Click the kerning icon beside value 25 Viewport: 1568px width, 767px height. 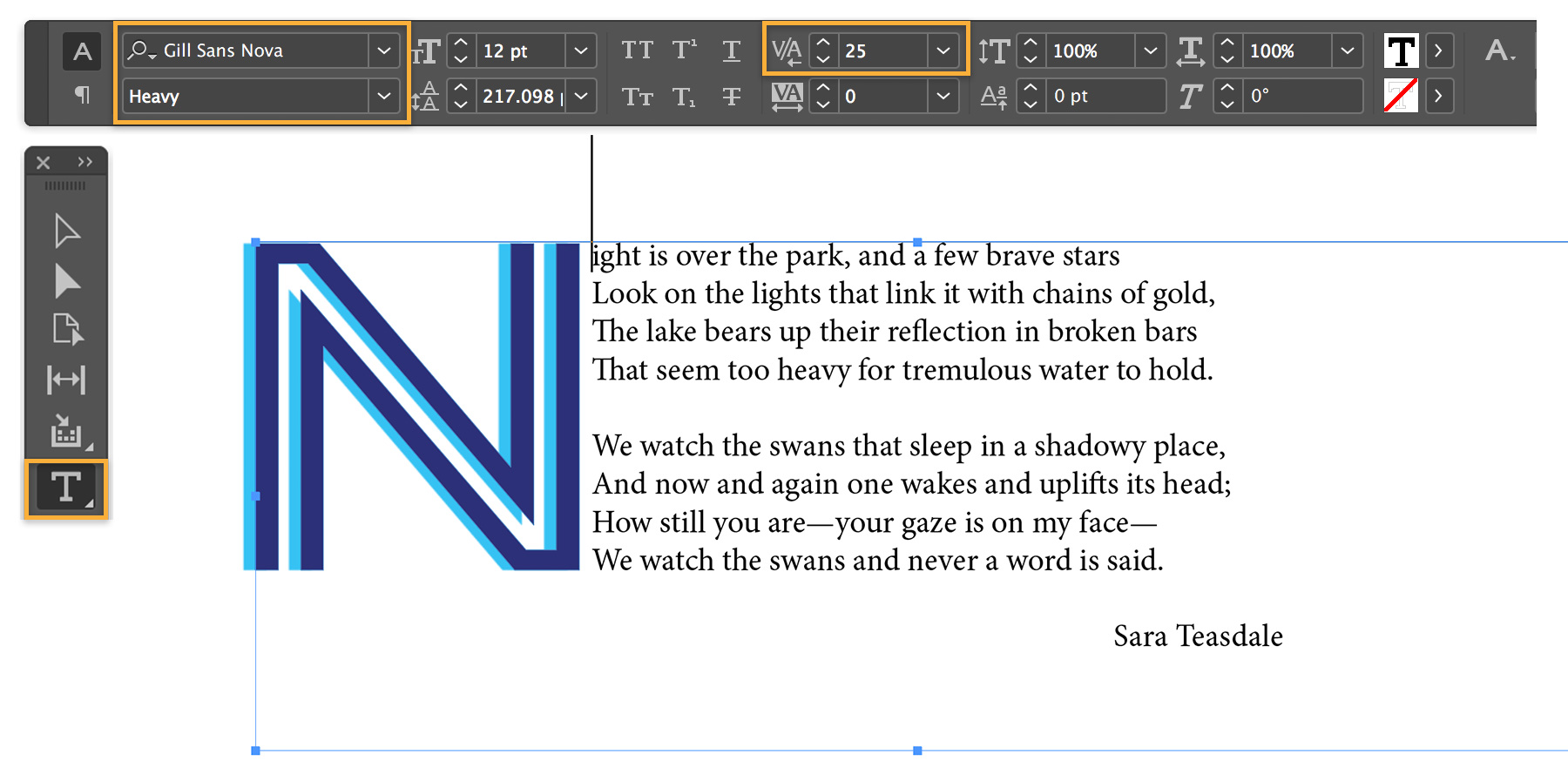point(787,50)
